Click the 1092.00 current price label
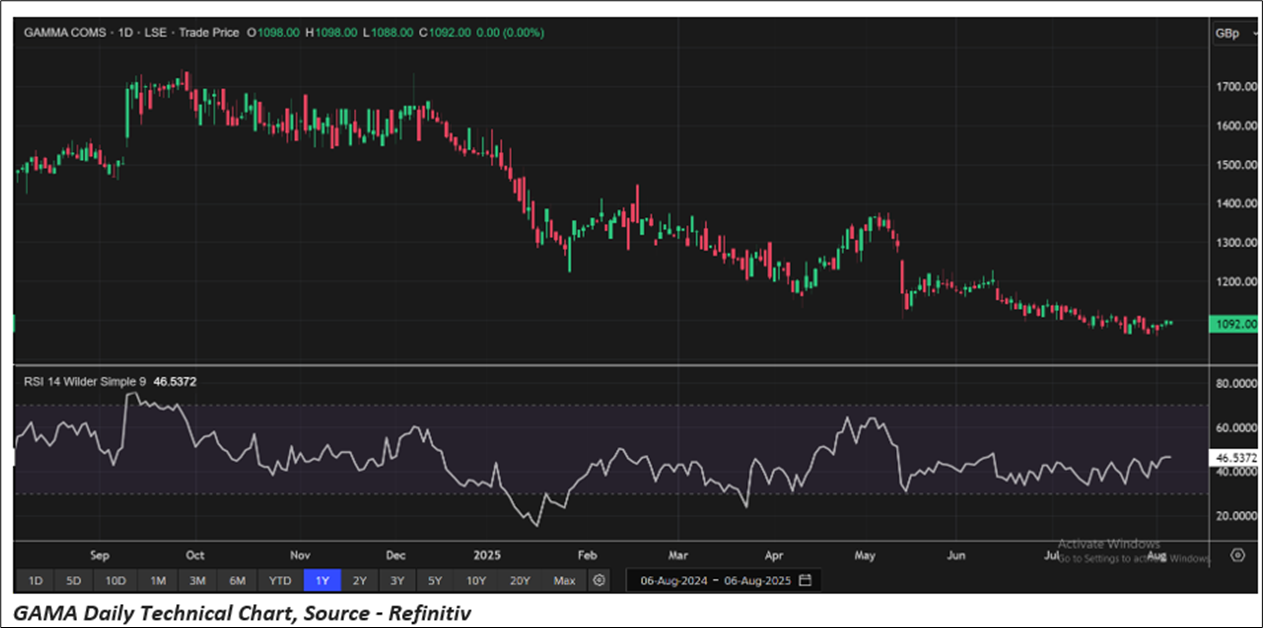 pyautogui.click(x=1232, y=323)
